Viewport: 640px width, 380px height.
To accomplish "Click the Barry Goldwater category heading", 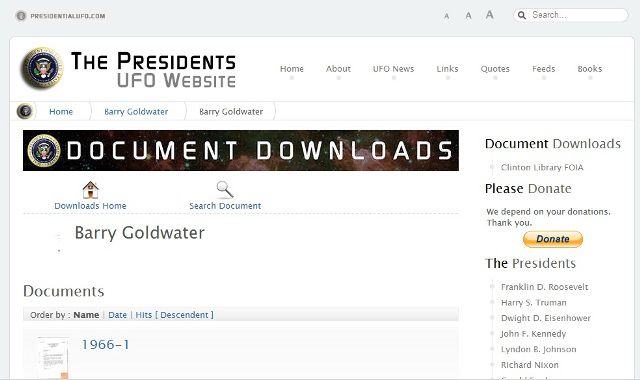I will click(140, 233).
